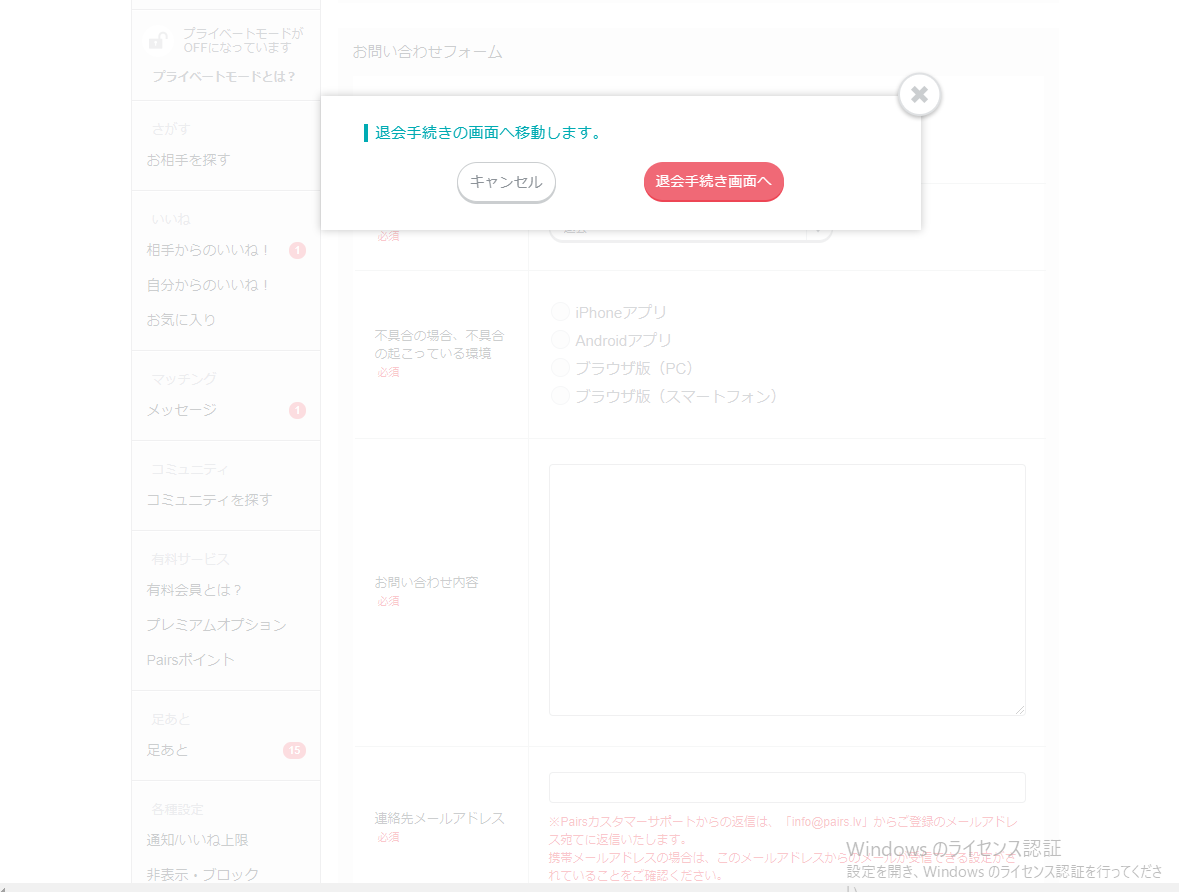Click the 足あと count badge showing 15

[295, 750]
